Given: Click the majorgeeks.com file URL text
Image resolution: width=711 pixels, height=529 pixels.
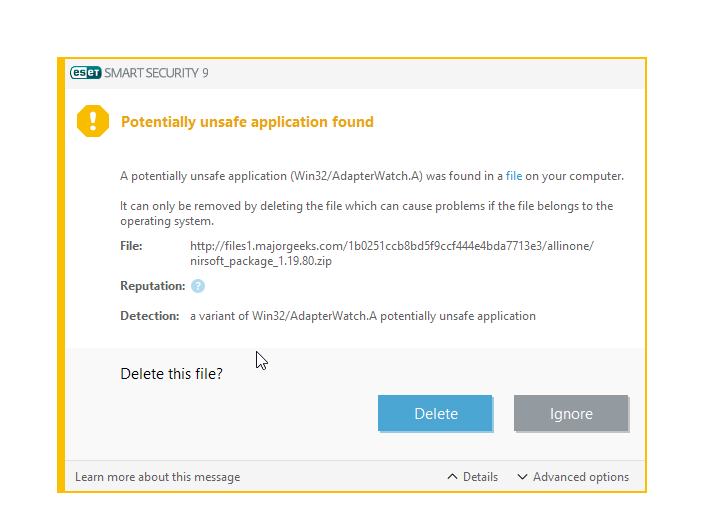Looking at the screenshot, I should coord(391,246).
